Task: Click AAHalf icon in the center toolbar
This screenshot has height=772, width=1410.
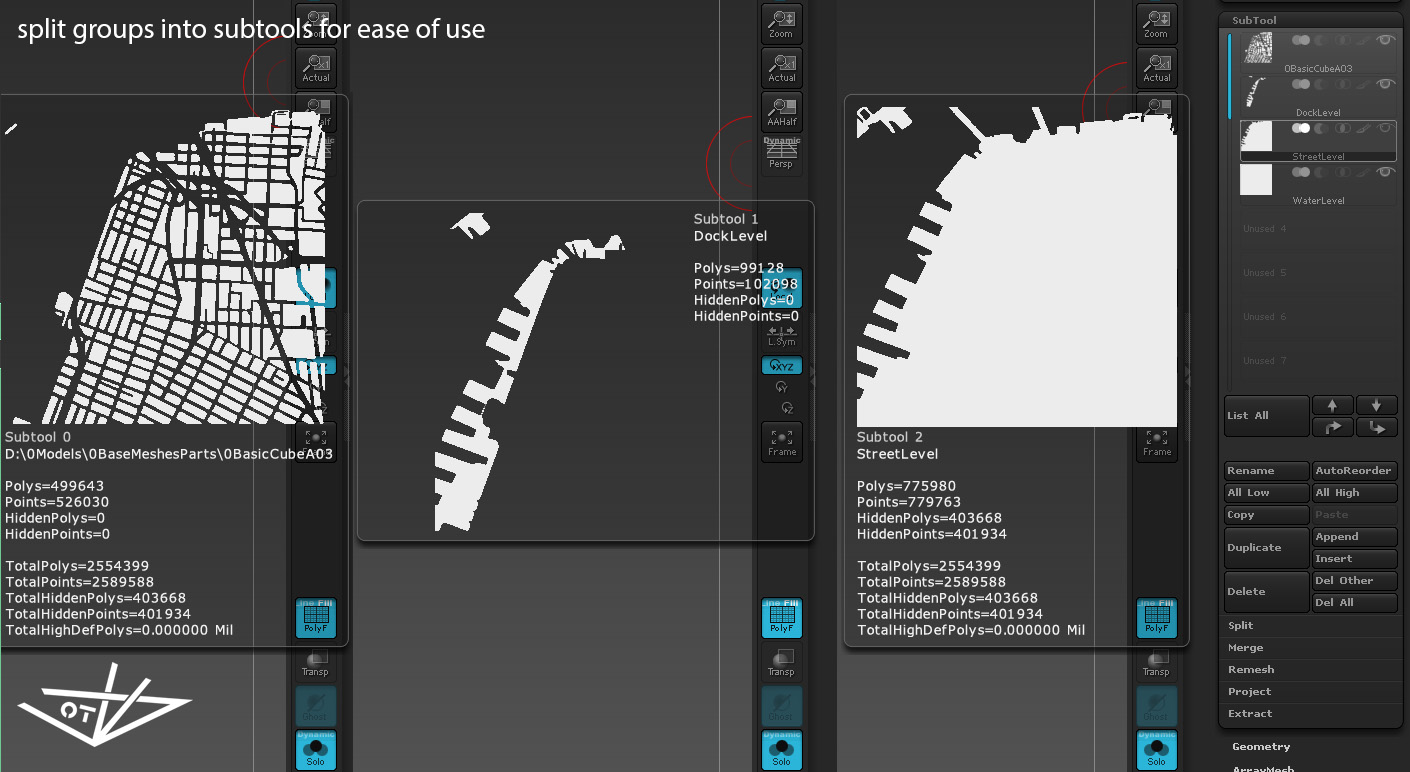Action: tap(782, 111)
